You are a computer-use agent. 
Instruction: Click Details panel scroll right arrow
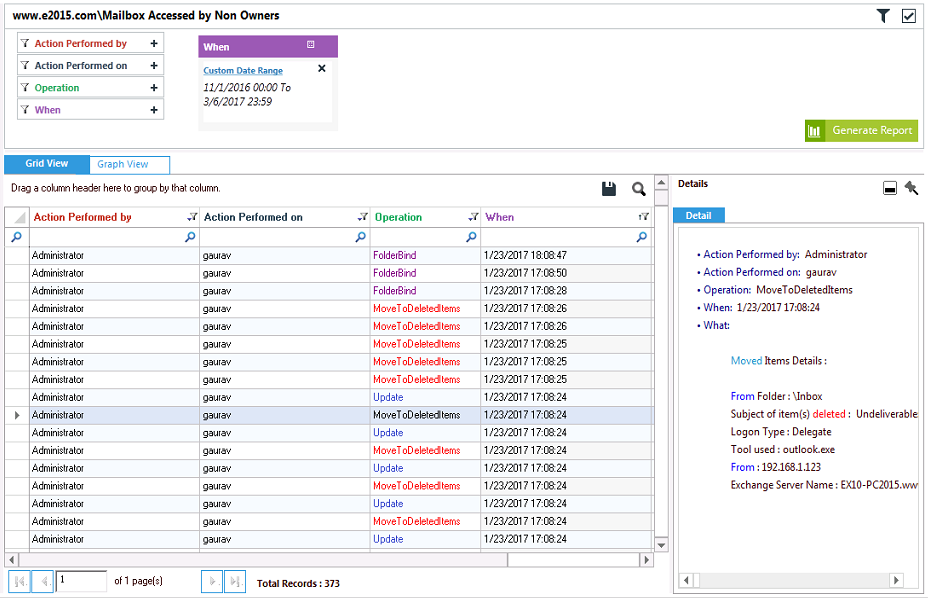pos(896,580)
